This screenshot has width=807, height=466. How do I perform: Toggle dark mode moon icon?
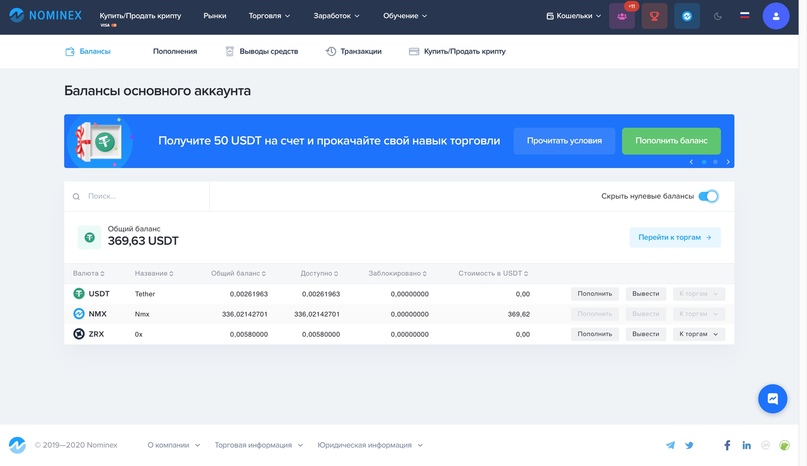tap(717, 16)
